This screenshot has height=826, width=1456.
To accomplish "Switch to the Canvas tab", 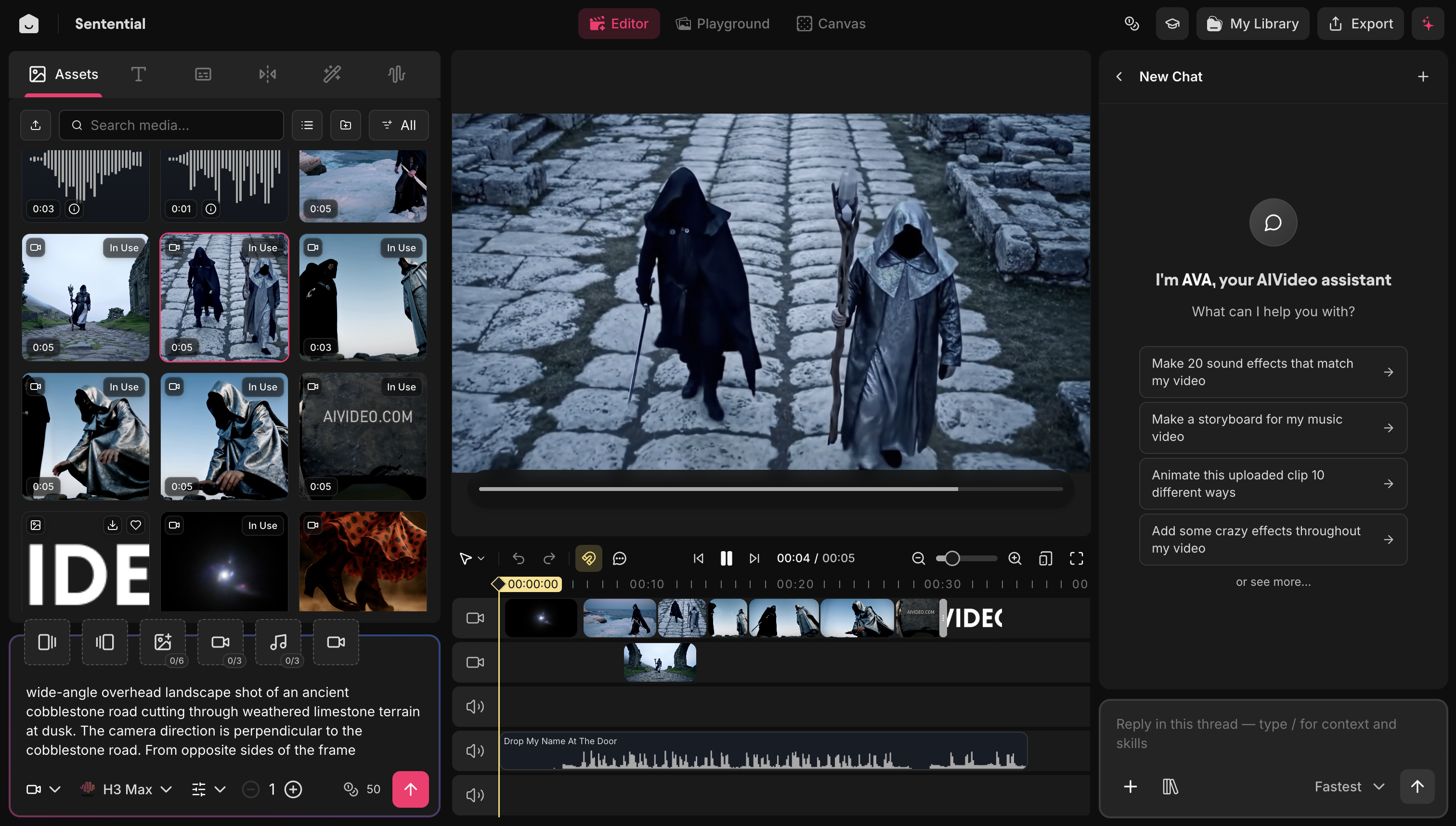I will point(831,23).
